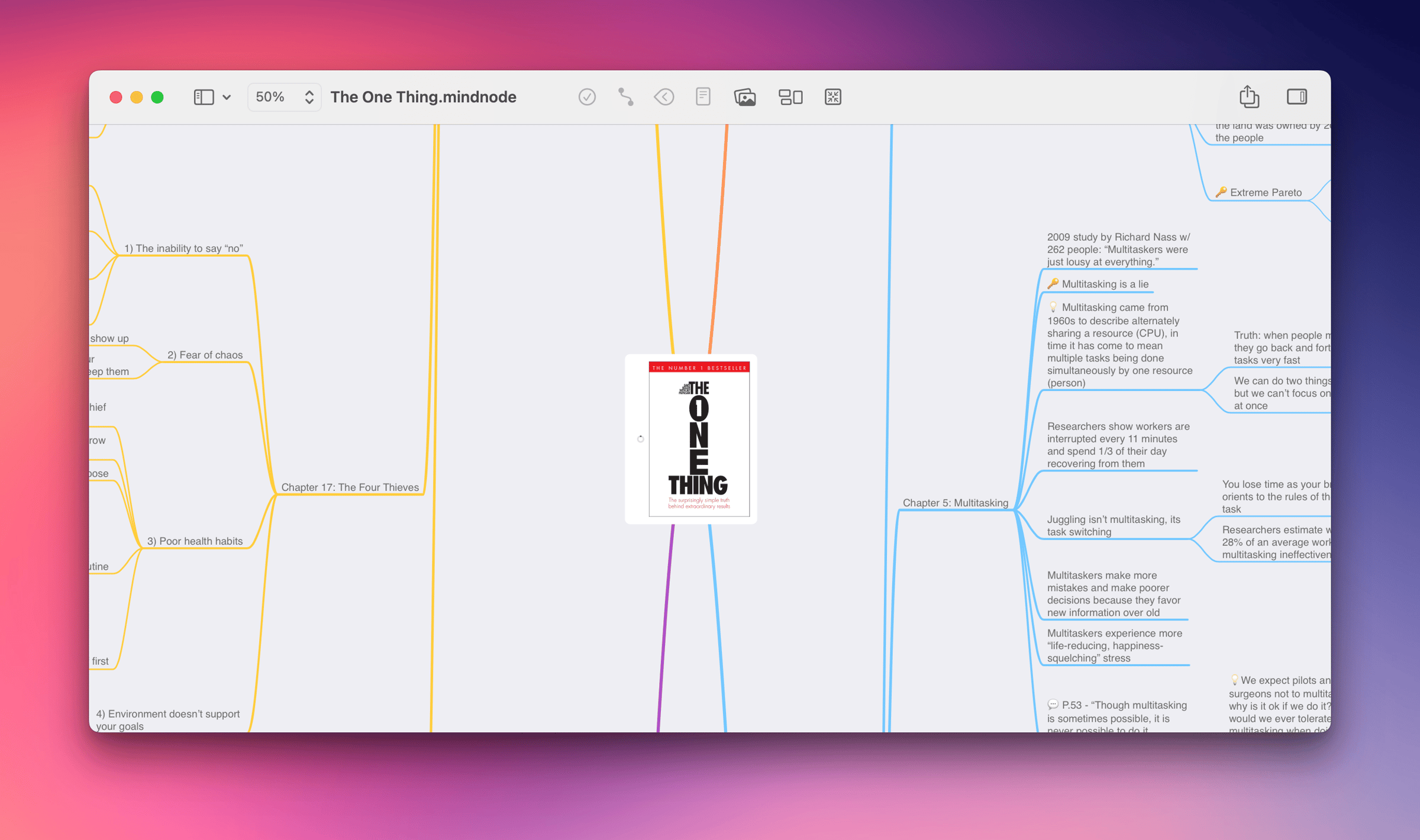Select the Multitasking came from 1960s node

pos(1120,345)
